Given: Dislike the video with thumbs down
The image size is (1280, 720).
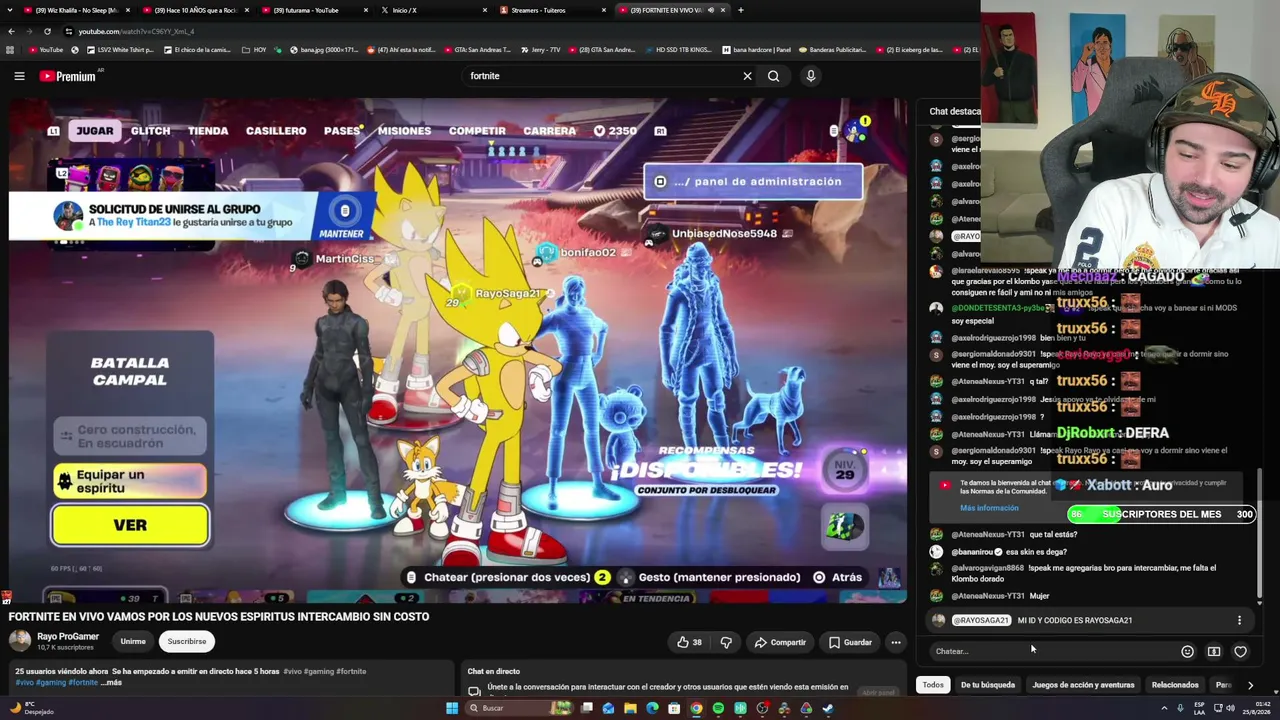Looking at the screenshot, I should 726,642.
